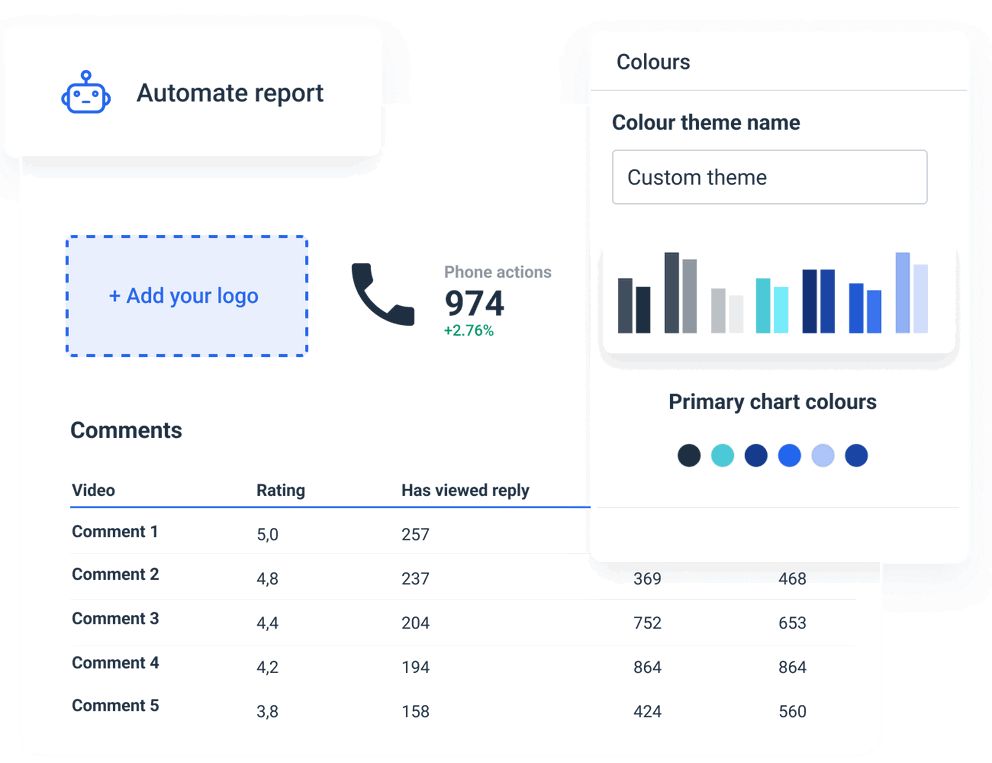
Task: Pick the third dark blue primary swatch
Action: point(756,456)
